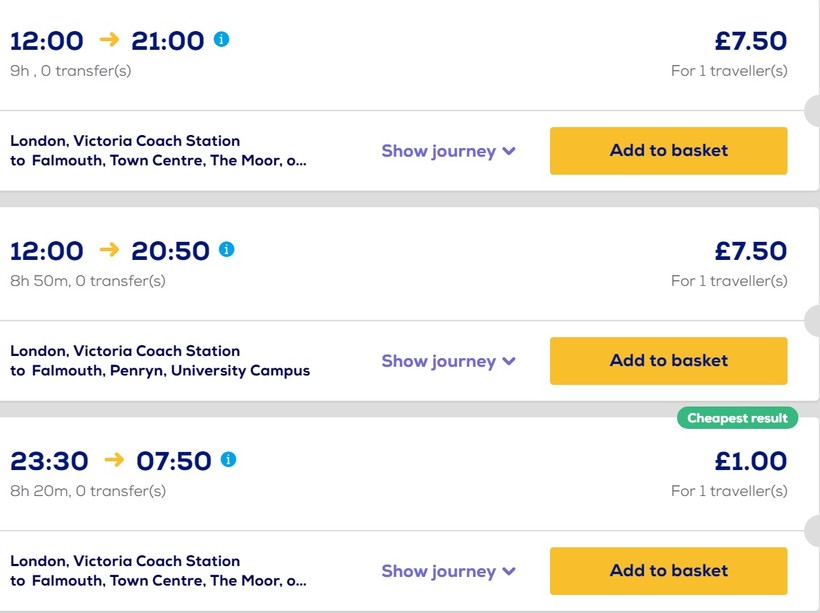Show journey details for the 23:30 departure

[x=448, y=571]
